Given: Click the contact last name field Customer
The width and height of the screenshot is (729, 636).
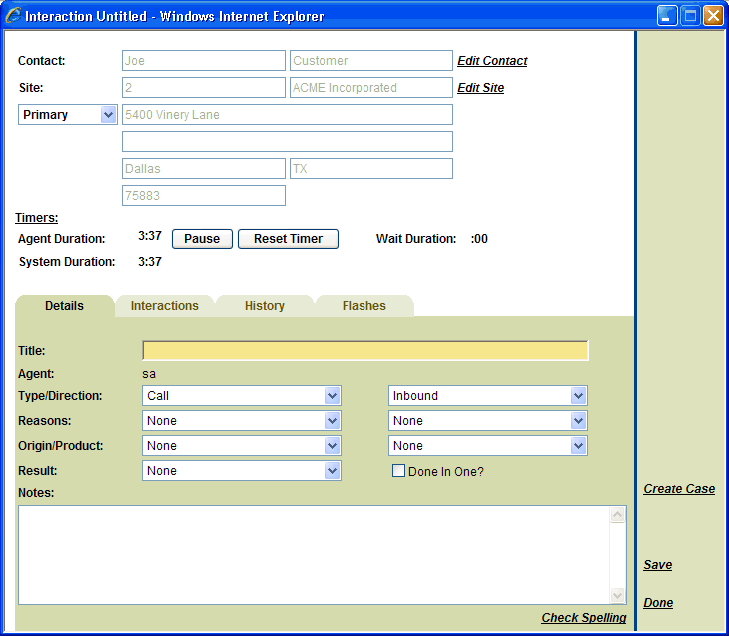Looking at the screenshot, I should 371,60.
